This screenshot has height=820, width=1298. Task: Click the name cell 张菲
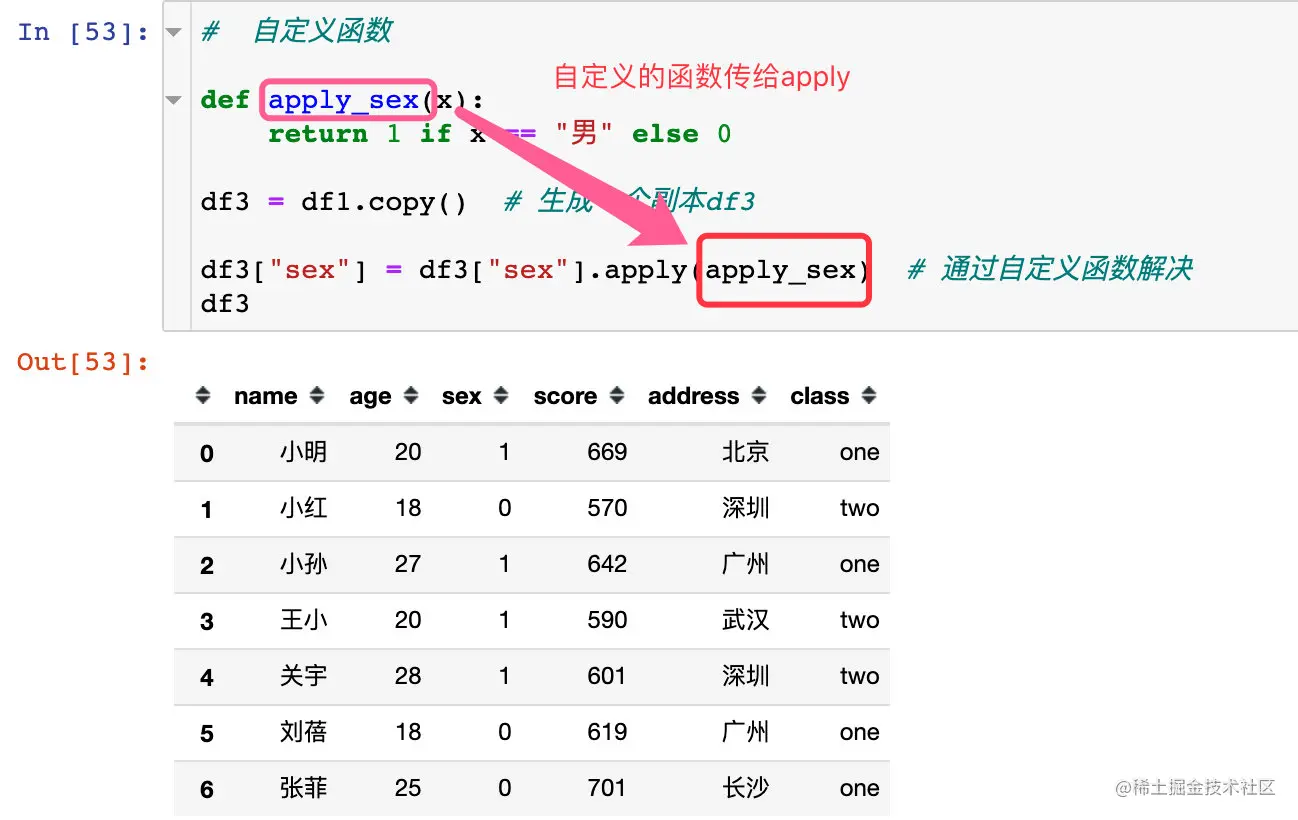(303, 788)
